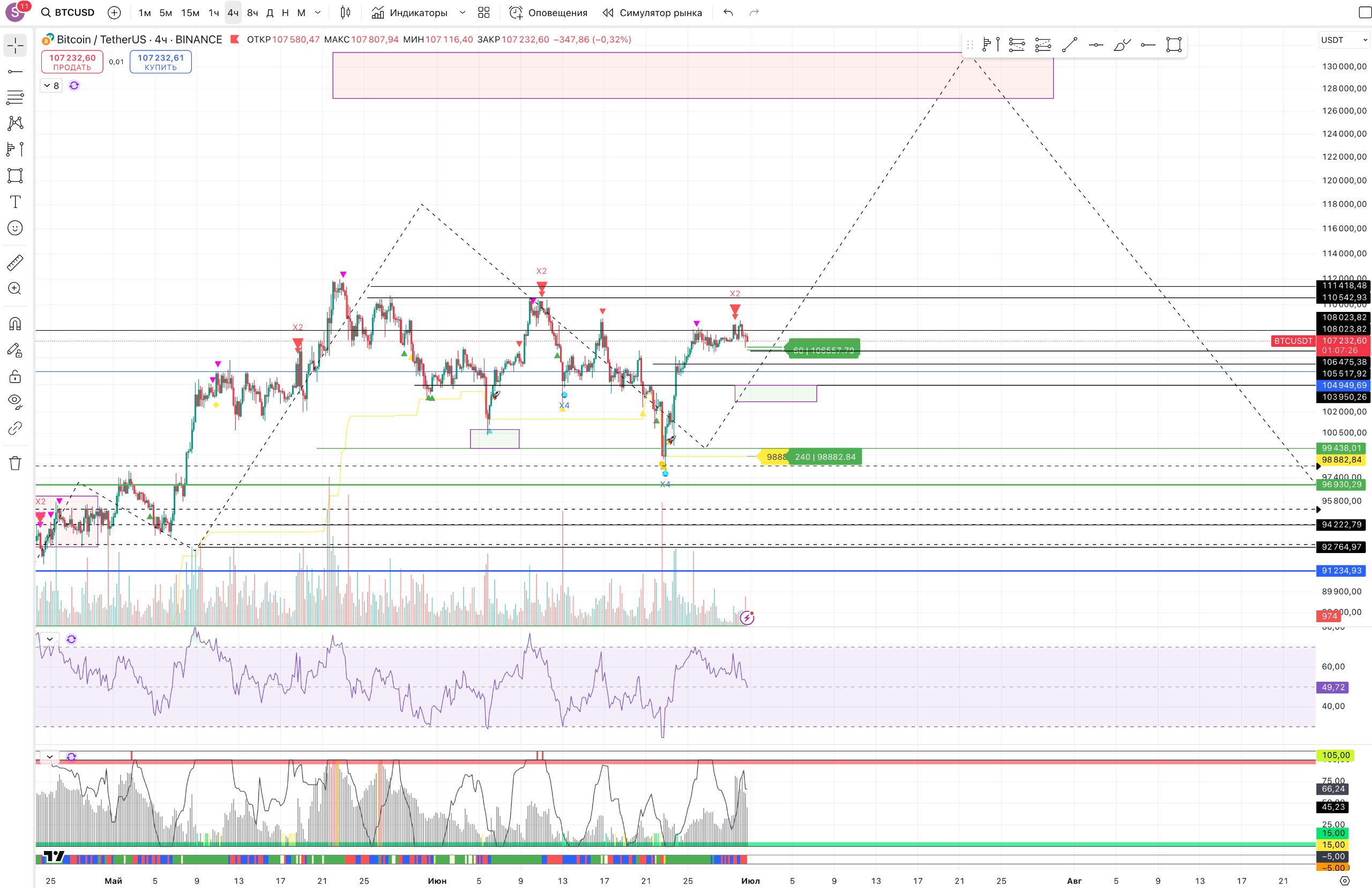Toggle lock all drawings
Viewport: 1372px width, 888px height.
pos(15,377)
